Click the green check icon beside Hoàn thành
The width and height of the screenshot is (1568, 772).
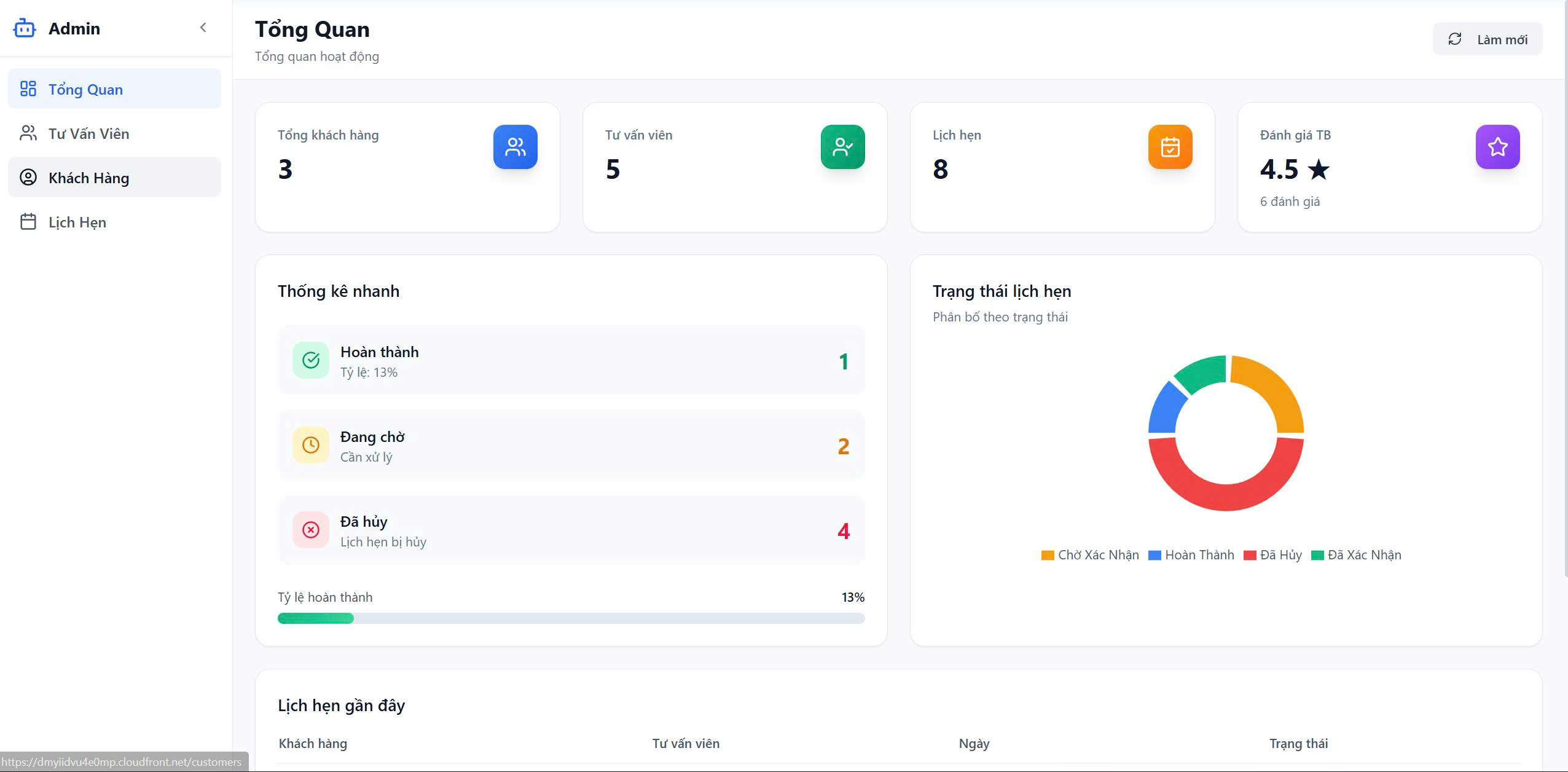[x=311, y=360]
